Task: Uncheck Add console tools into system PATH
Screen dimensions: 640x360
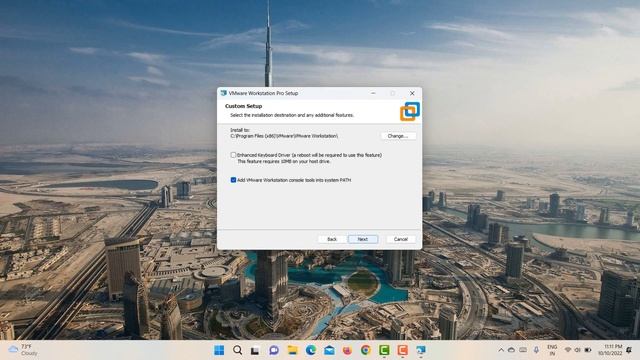Action: (x=233, y=180)
